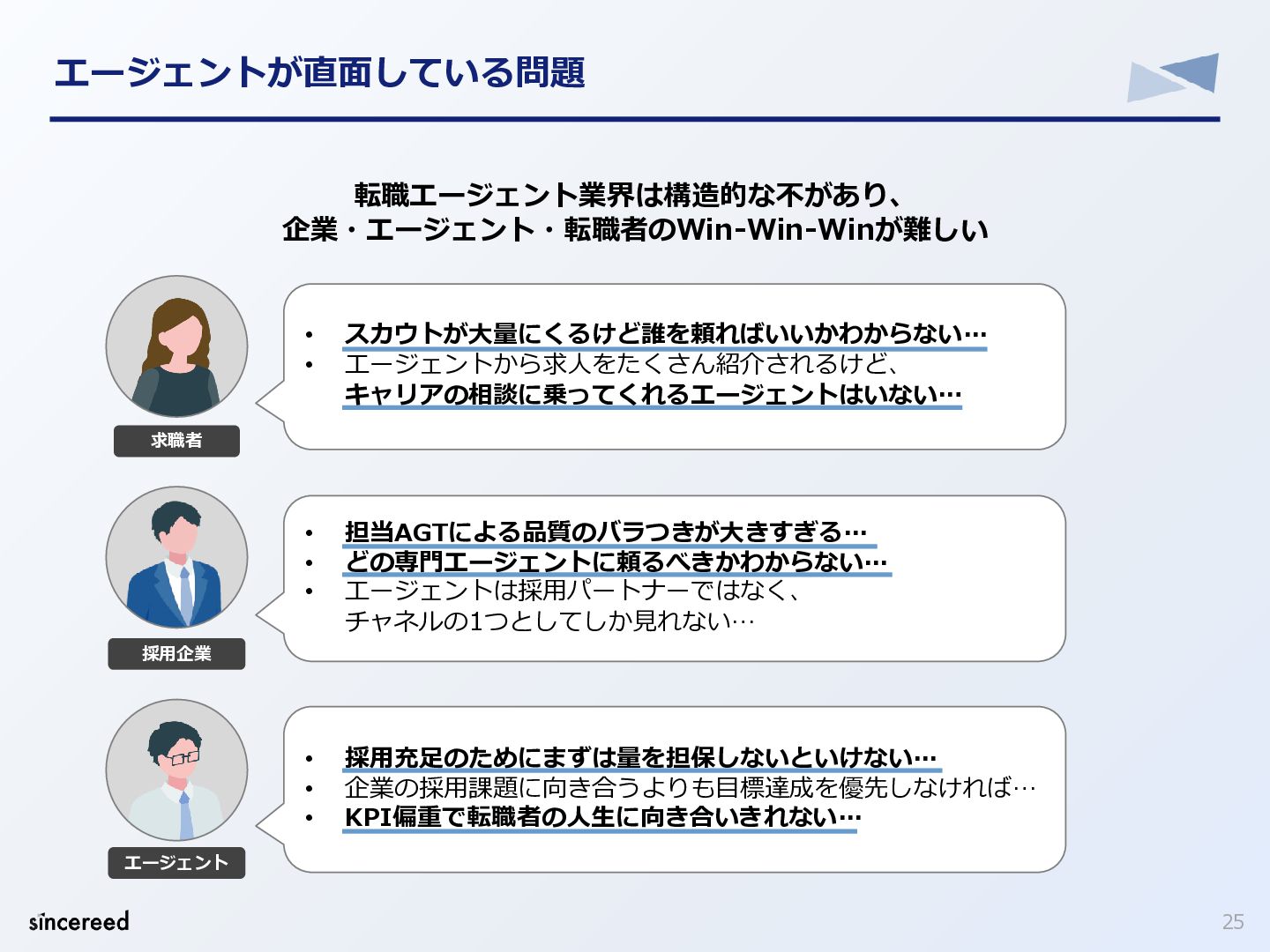
Task: Click the line 採用充足のためにまずは量を担保
Action: click(641, 757)
